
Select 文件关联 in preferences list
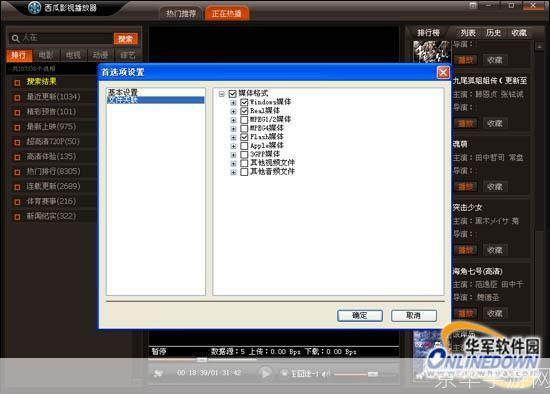155,100
